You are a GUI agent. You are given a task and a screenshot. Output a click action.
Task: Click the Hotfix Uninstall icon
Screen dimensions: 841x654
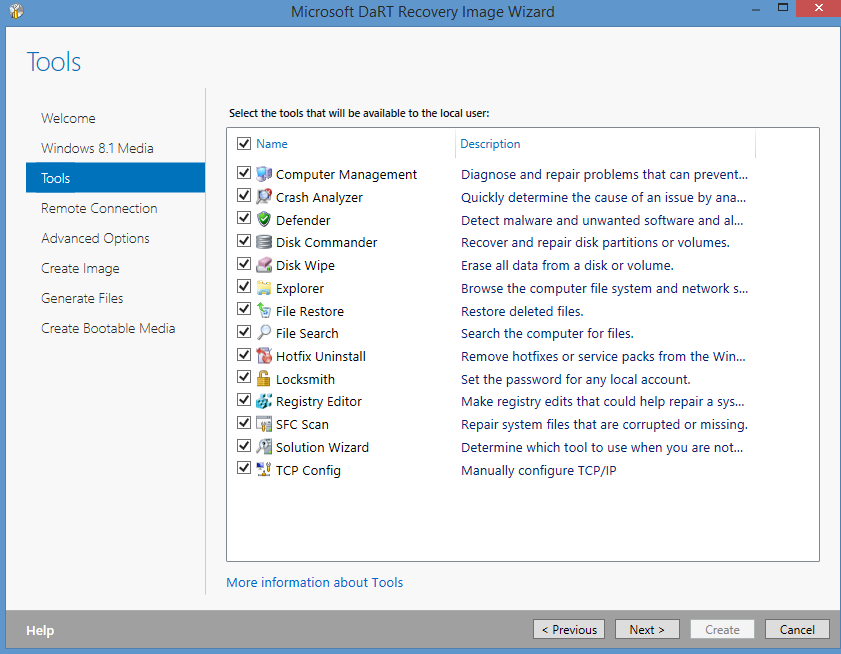point(263,356)
